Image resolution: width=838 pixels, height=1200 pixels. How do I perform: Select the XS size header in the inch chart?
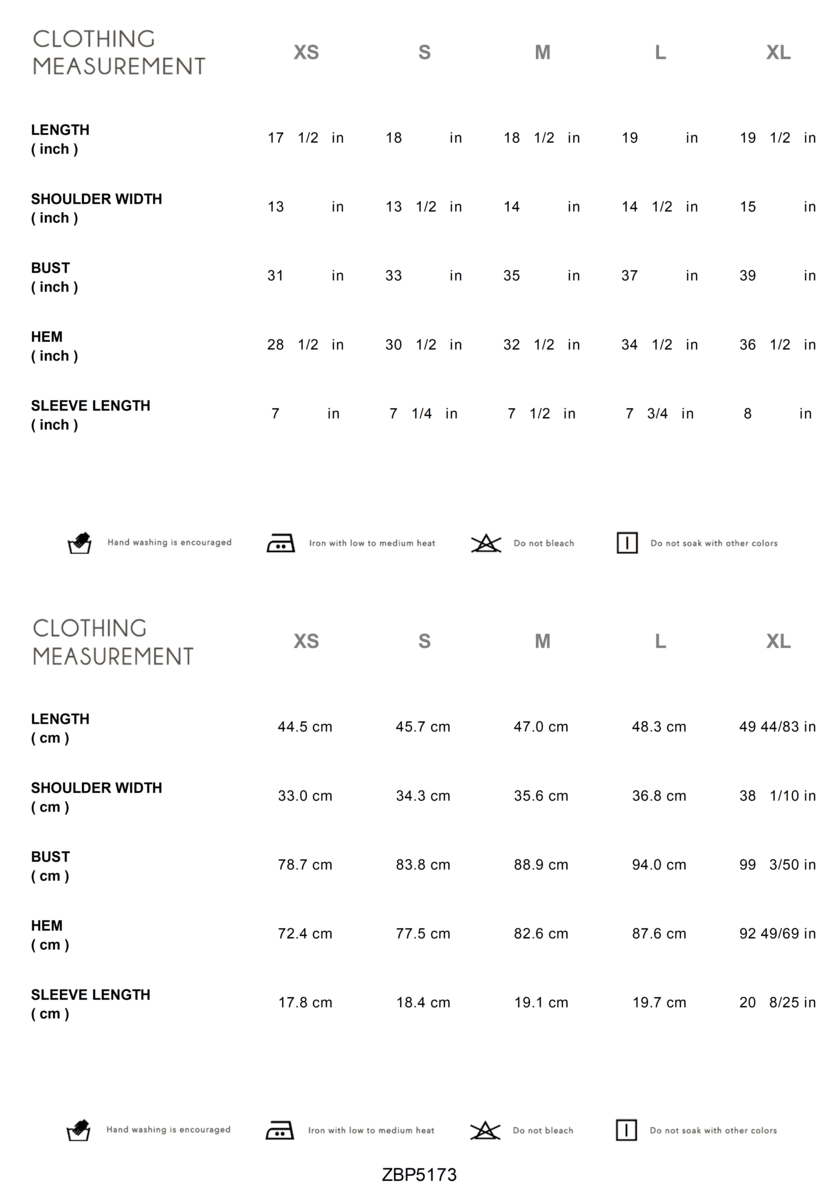point(306,52)
